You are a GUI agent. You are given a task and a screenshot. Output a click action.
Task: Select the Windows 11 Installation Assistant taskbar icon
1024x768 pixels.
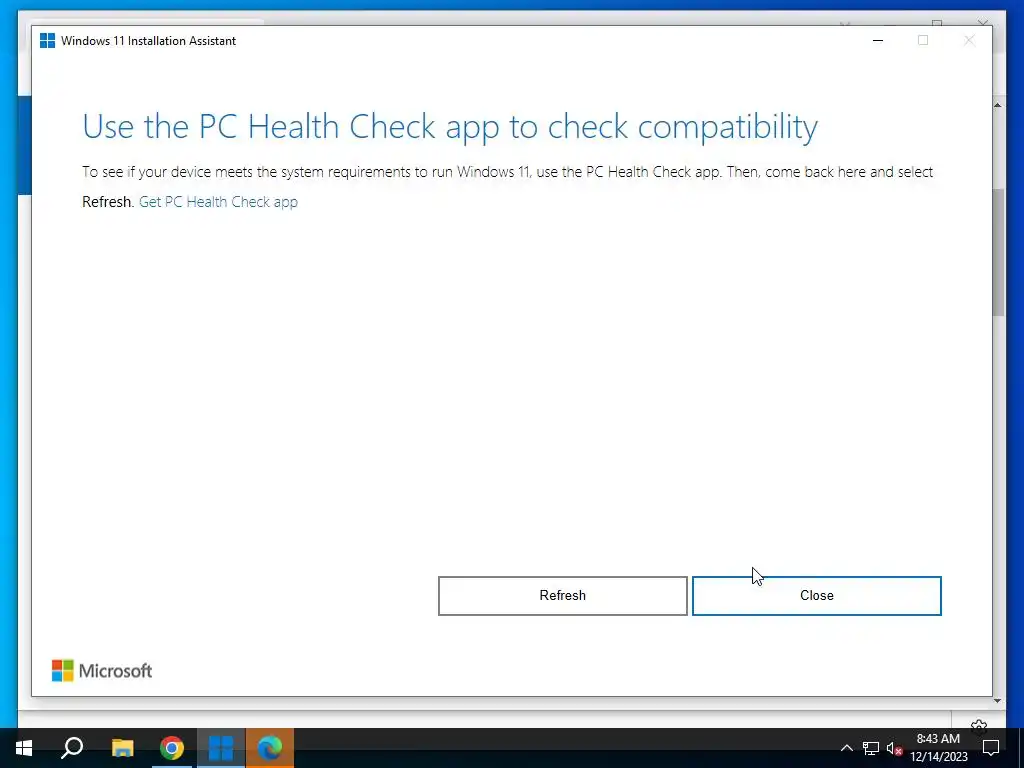tap(221, 748)
